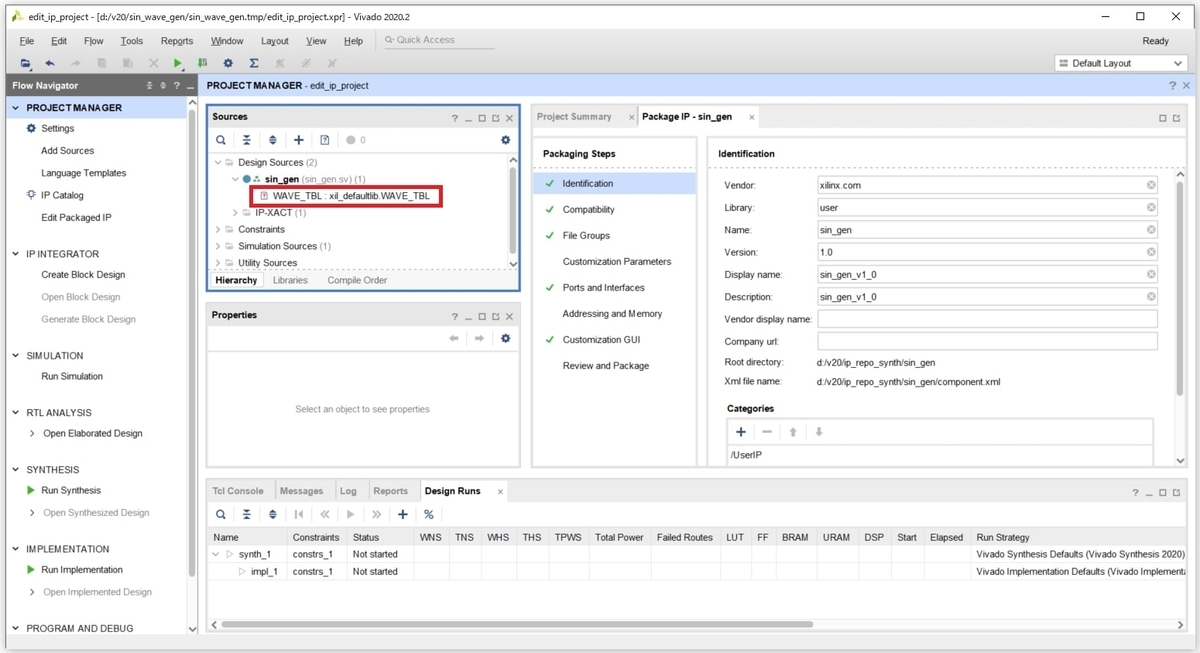Open the Default Layout dropdown

(1121, 63)
